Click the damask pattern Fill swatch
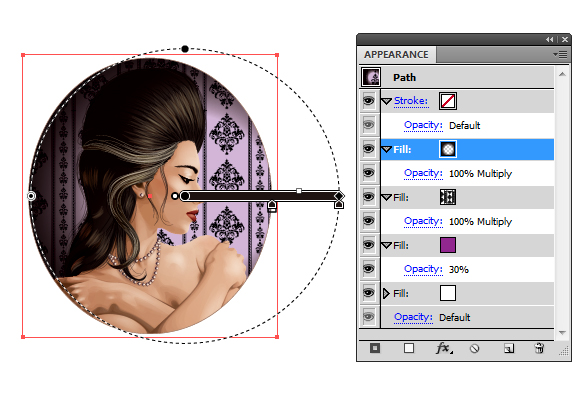This screenshot has width=579, height=393. (x=448, y=197)
